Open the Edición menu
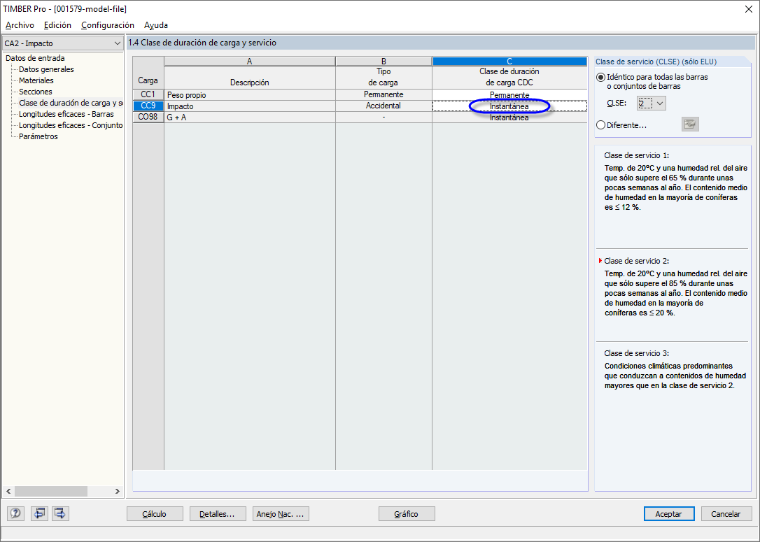This screenshot has width=760, height=542. click(x=57, y=25)
